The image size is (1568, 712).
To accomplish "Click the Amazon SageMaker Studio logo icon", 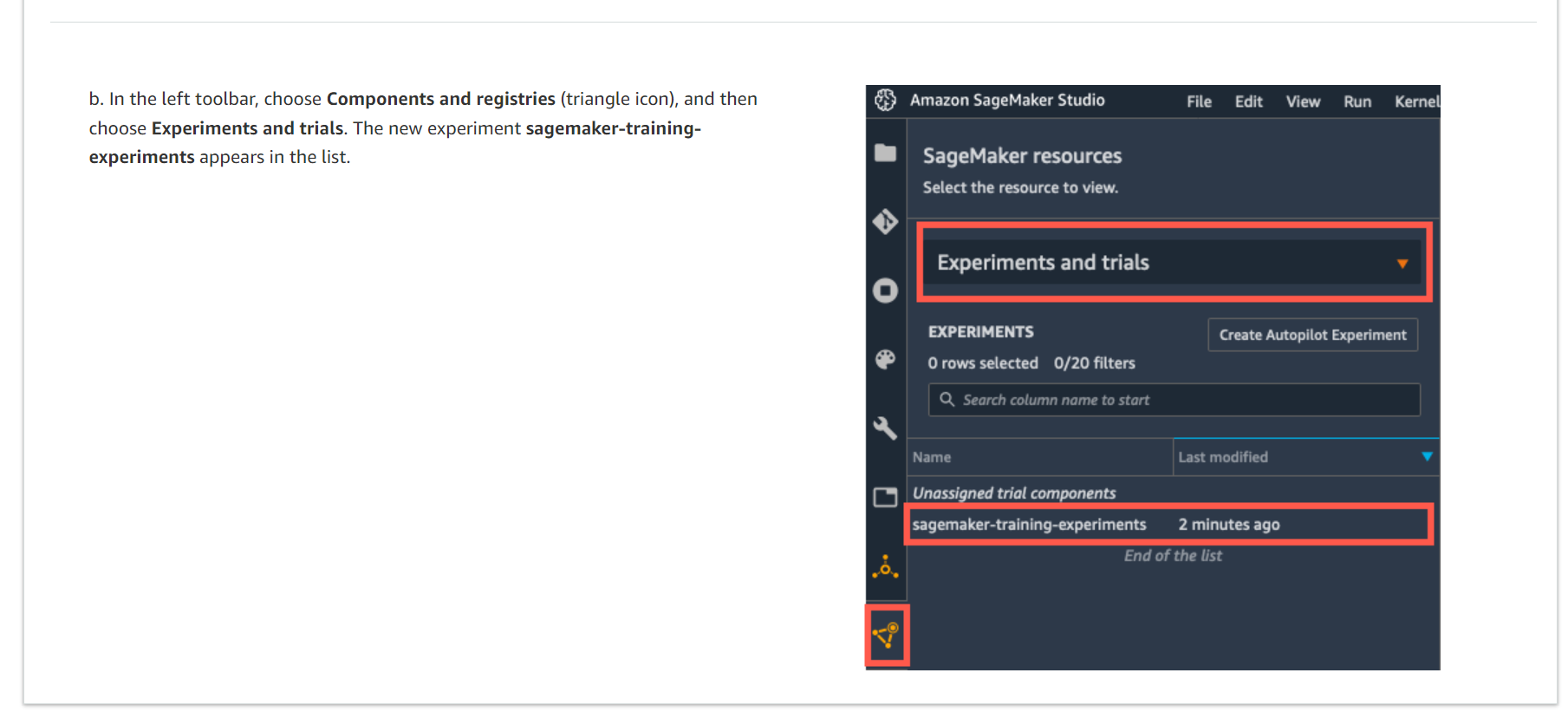I will pyautogui.click(x=885, y=101).
